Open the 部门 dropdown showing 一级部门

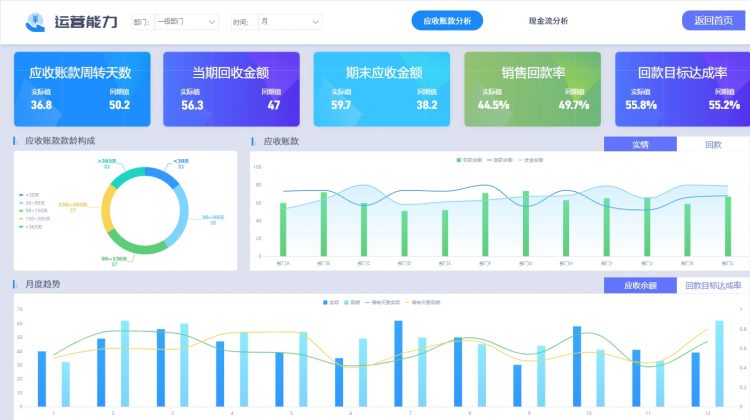click(187, 22)
